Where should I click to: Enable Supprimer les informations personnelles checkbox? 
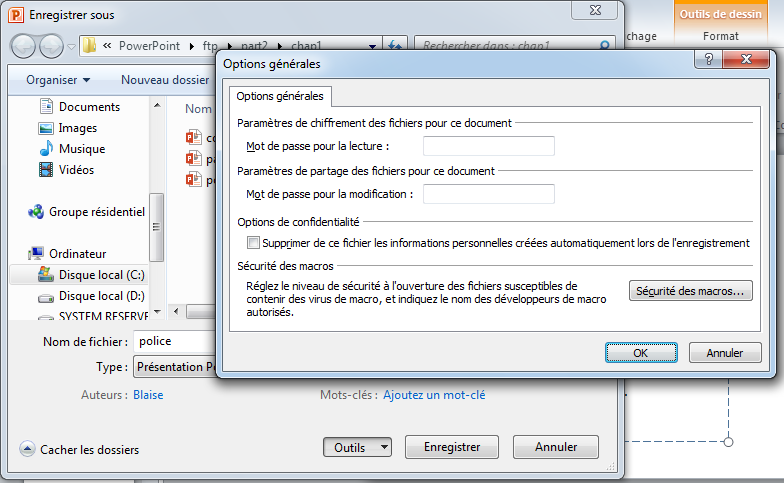coord(254,243)
